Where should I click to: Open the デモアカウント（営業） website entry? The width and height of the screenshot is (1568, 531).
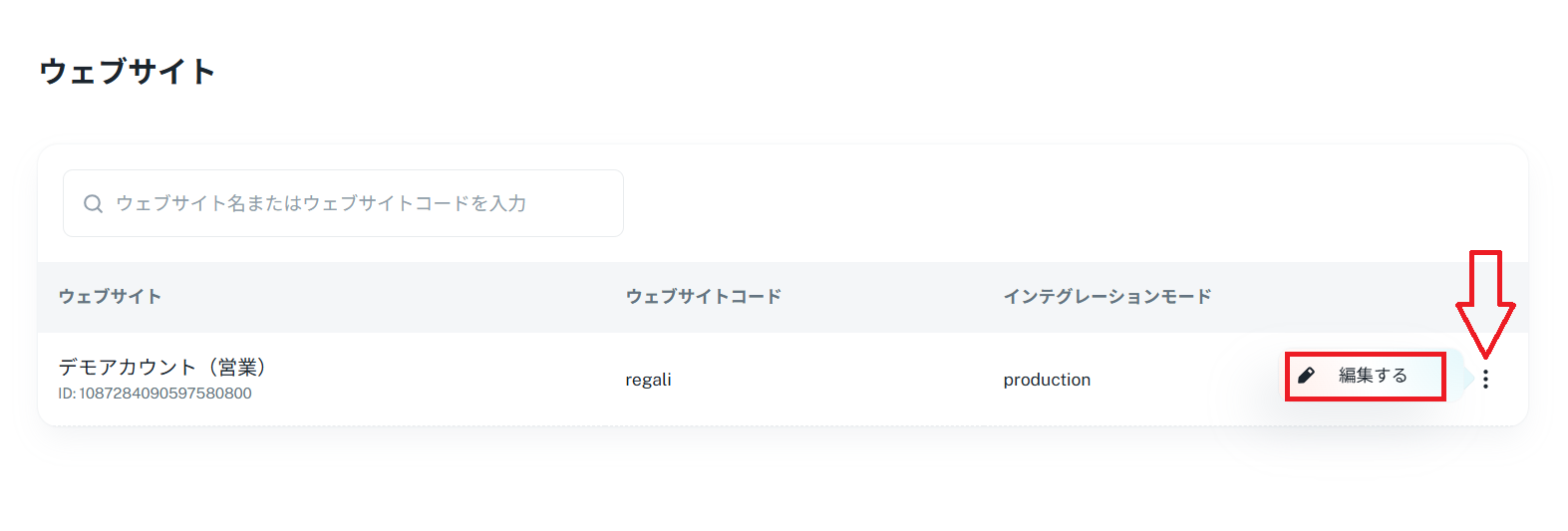coord(159,368)
